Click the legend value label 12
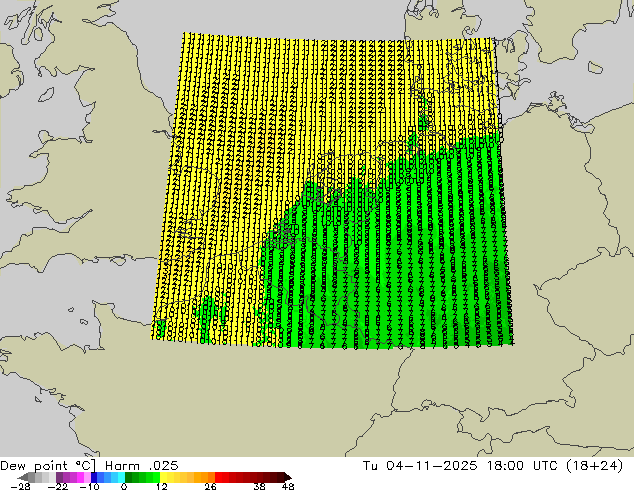This screenshot has width=634, height=490. pyautogui.click(x=162, y=486)
